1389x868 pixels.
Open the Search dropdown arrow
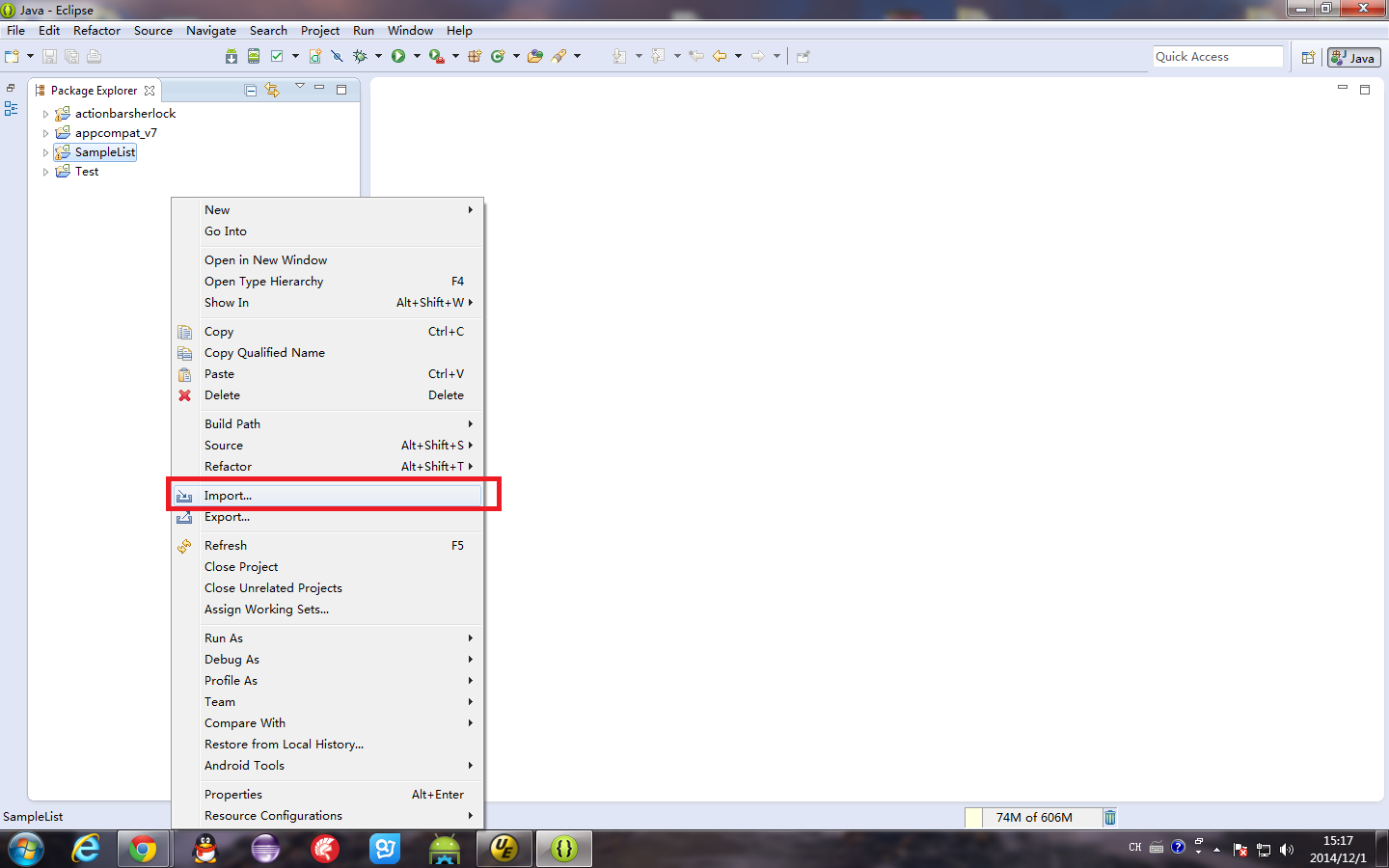pyautogui.click(x=577, y=56)
